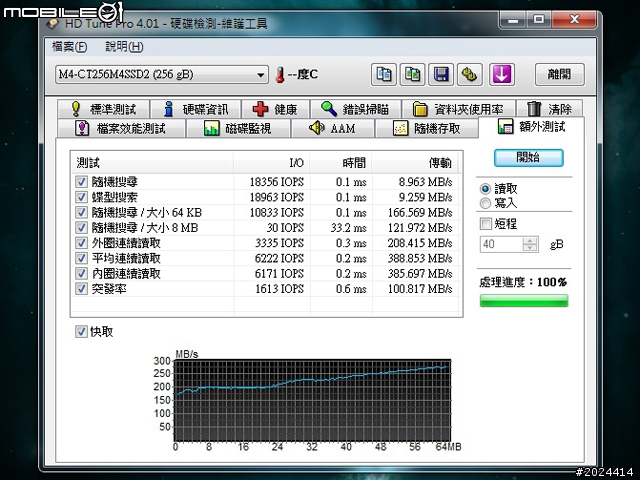Maximize the HD Tune Pro window

(539, 20)
